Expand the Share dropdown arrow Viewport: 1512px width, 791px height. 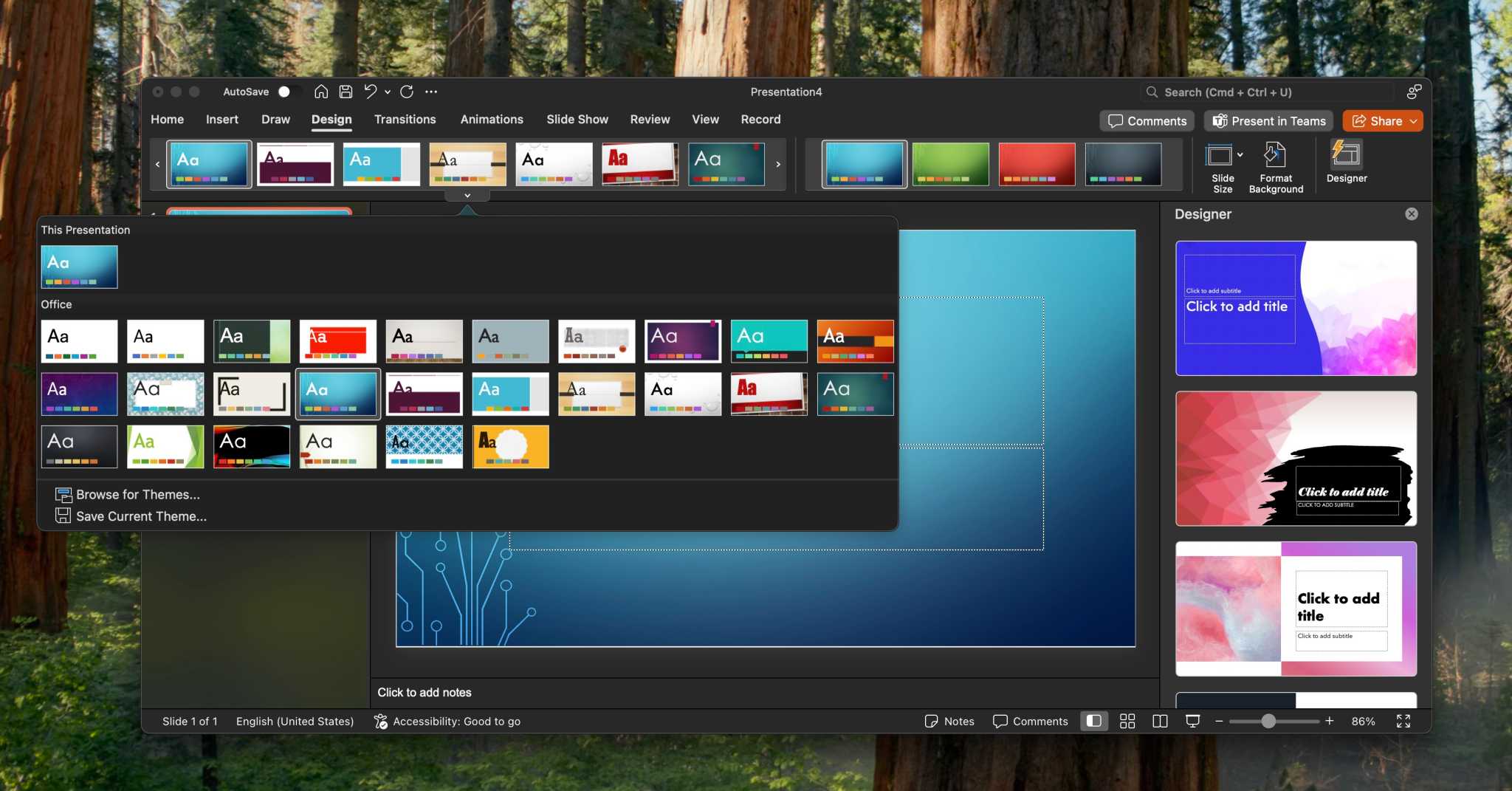click(x=1412, y=120)
